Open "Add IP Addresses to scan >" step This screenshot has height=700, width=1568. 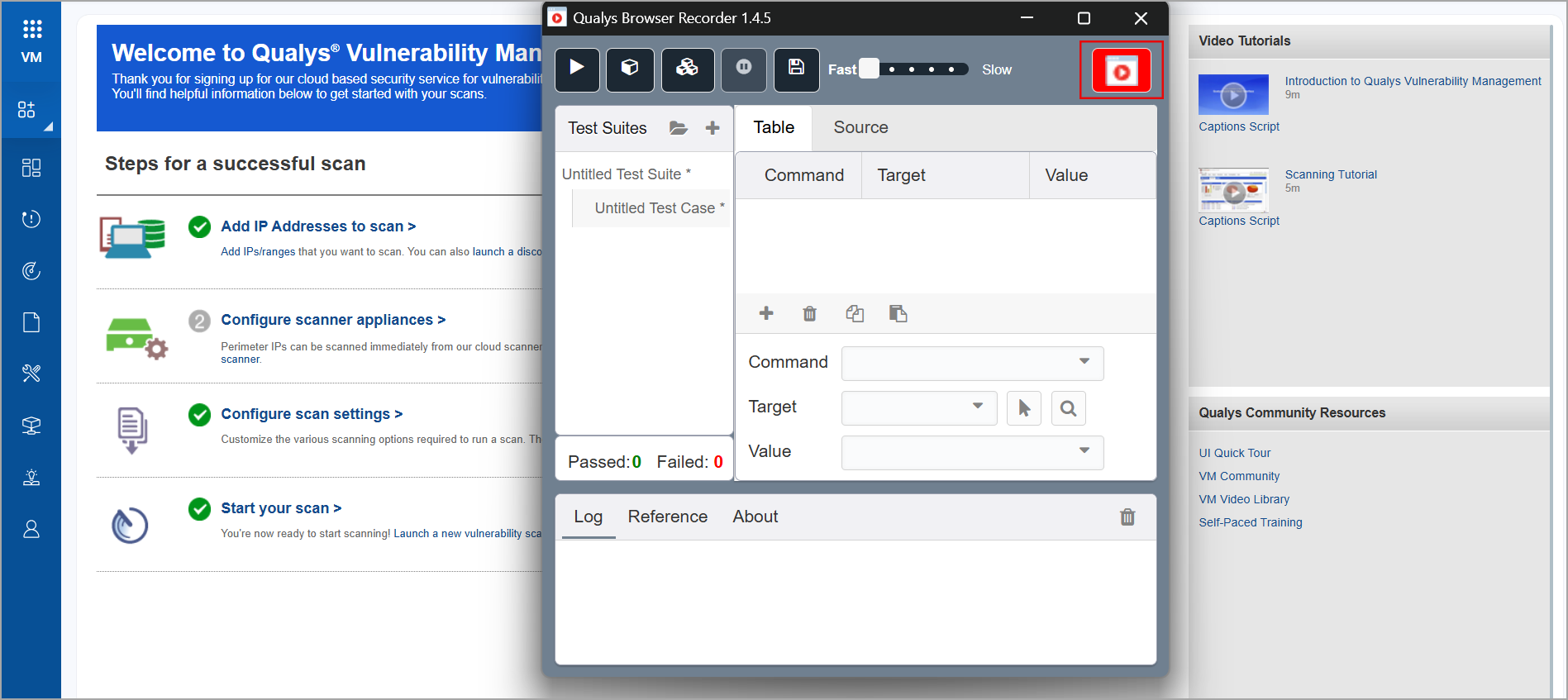[x=318, y=226]
